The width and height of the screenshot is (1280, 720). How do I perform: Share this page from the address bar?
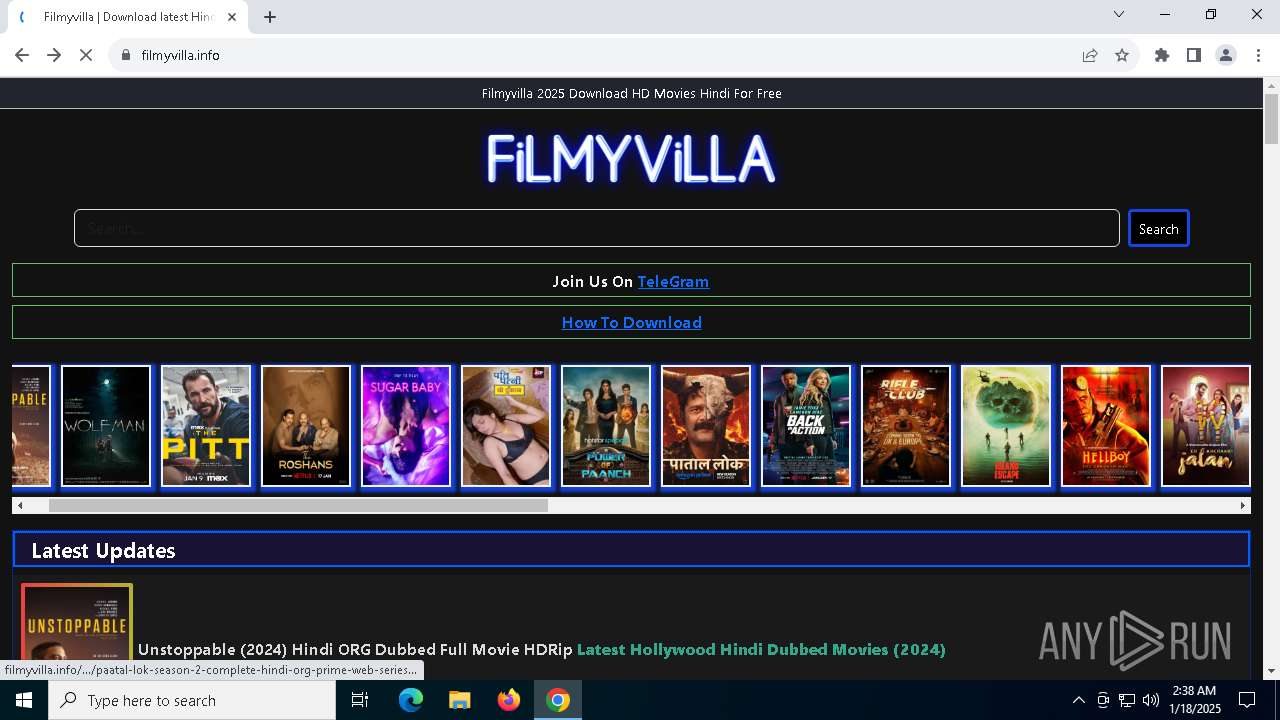click(x=1090, y=55)
